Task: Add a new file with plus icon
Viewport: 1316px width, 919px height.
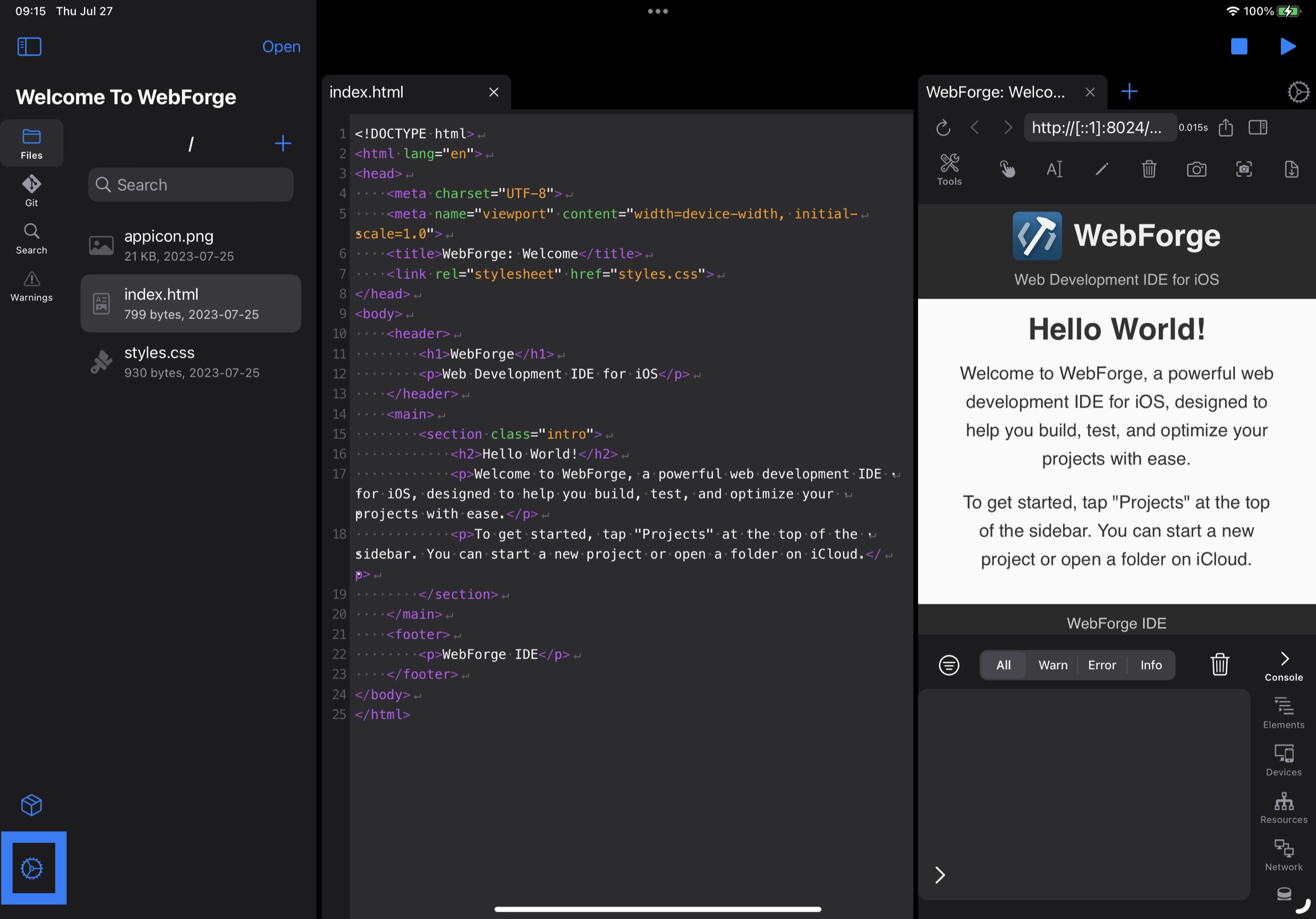Action: point(283,143)
